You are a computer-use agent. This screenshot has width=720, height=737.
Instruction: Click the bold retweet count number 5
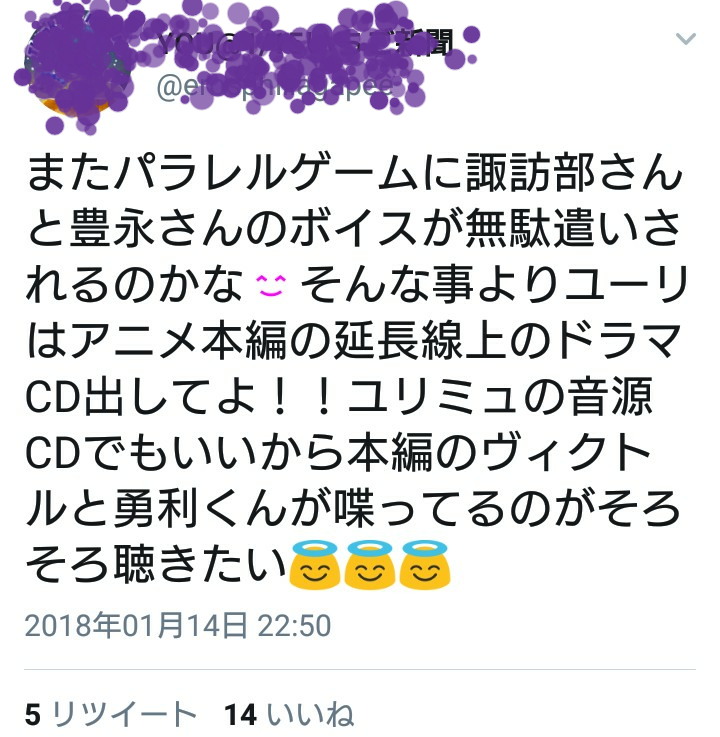pyautogui.click(x=33, y=715)
